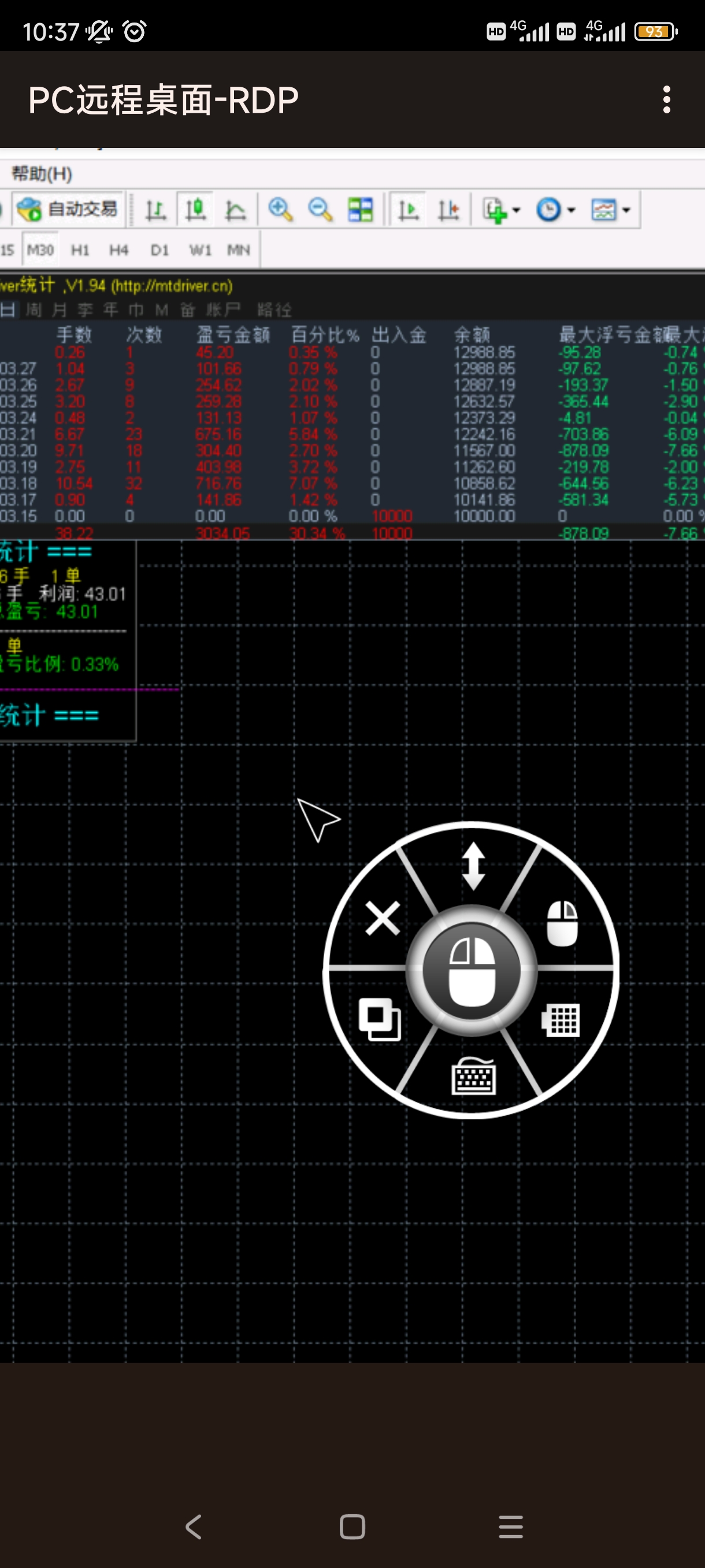Open the three-dot overflow menu
This screenshot has width=705, height=1568.
point(667,99)
